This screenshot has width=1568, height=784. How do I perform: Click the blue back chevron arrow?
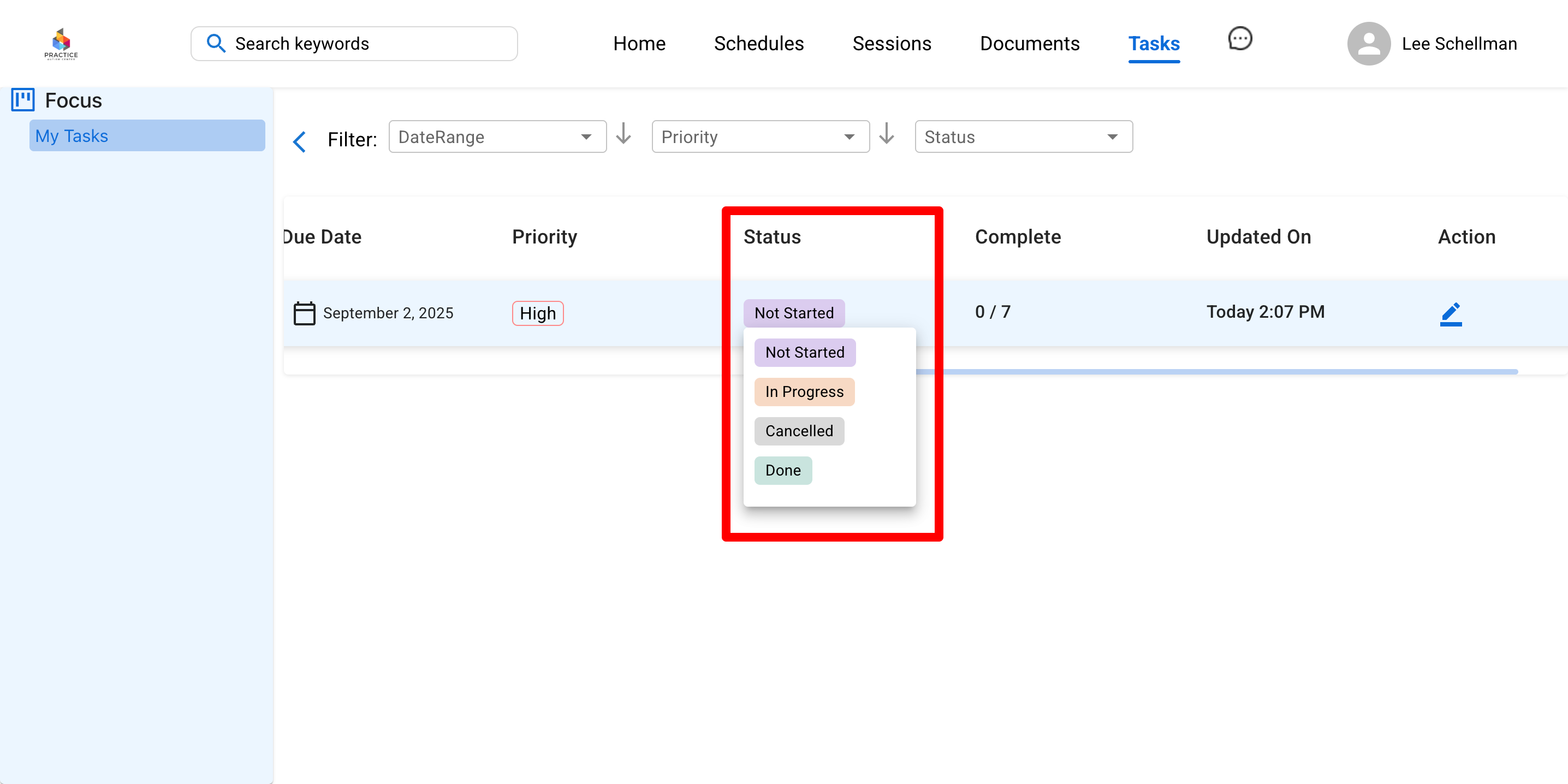point(300,141)
